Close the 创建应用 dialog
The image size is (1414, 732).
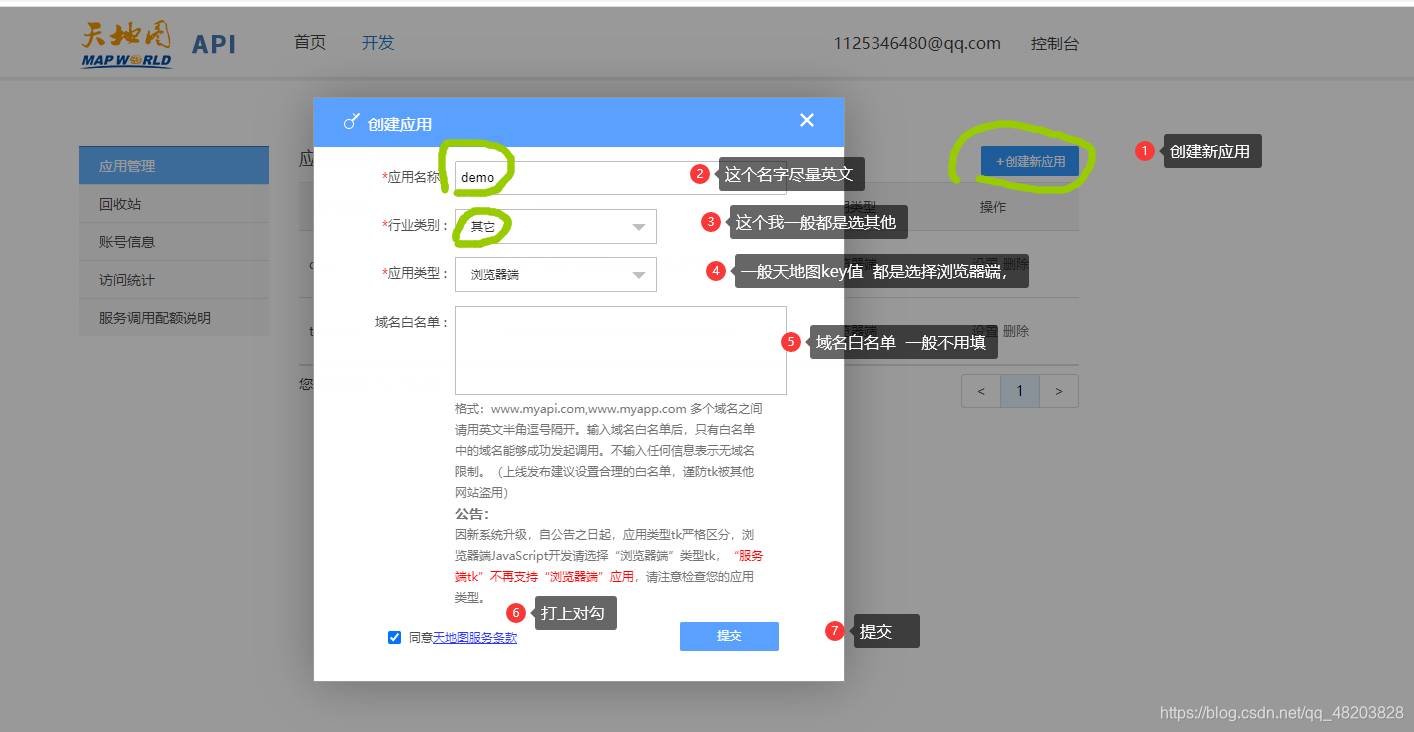[807, 120]
